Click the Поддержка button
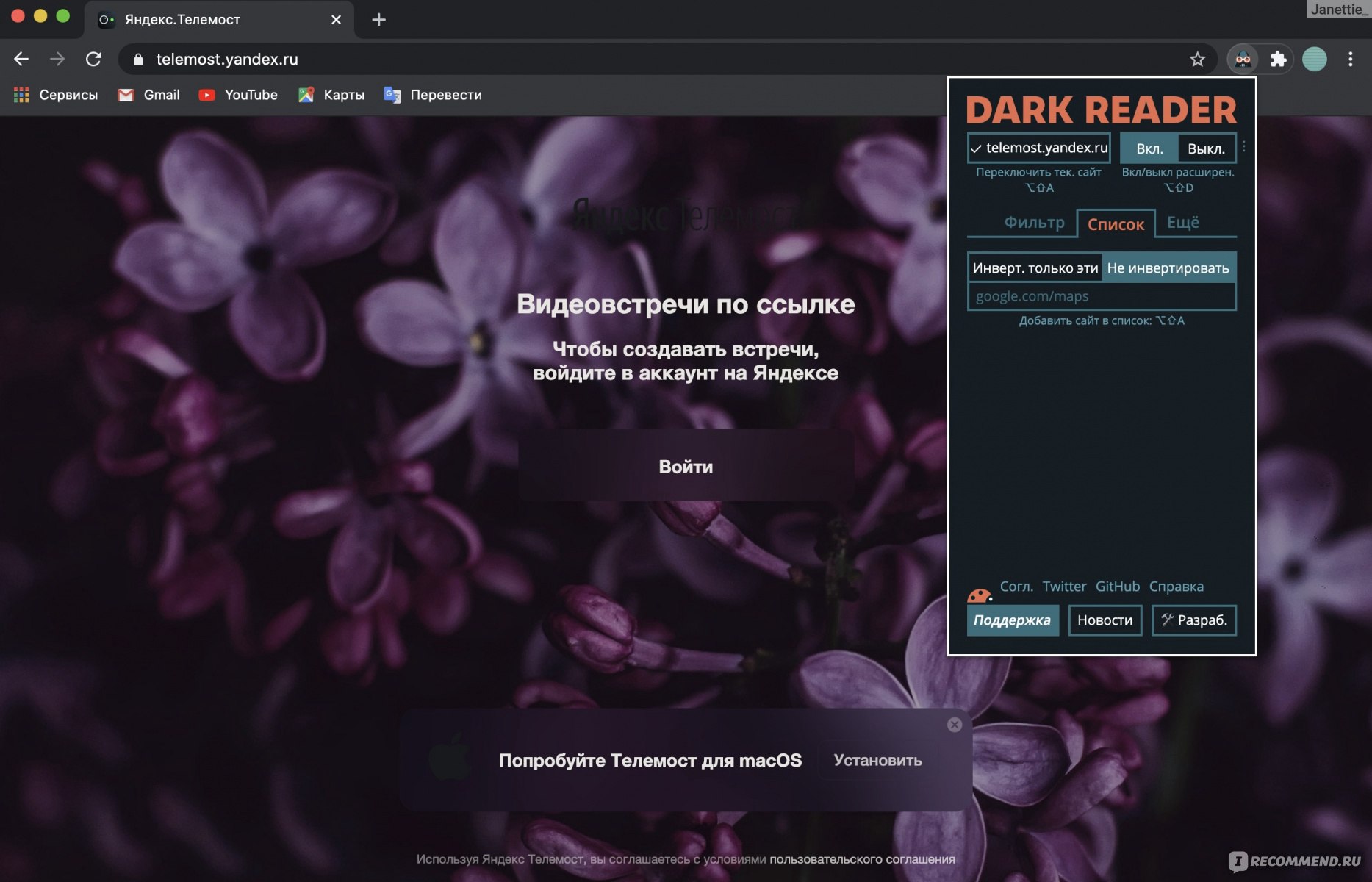The width and height of the screenshot is (1372, 882). click(x=1012, y=620)
